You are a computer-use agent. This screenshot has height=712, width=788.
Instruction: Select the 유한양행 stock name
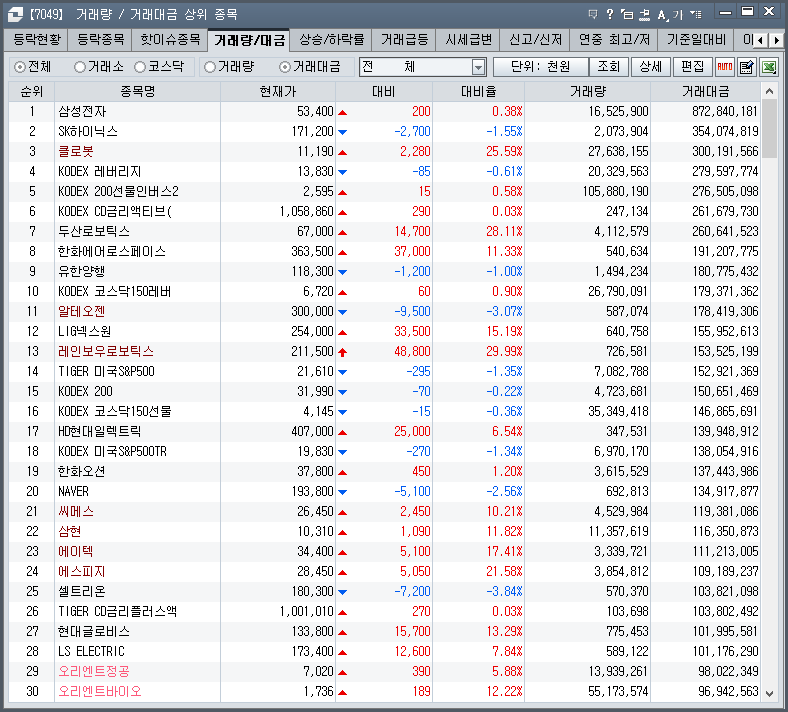coord(81,271)
